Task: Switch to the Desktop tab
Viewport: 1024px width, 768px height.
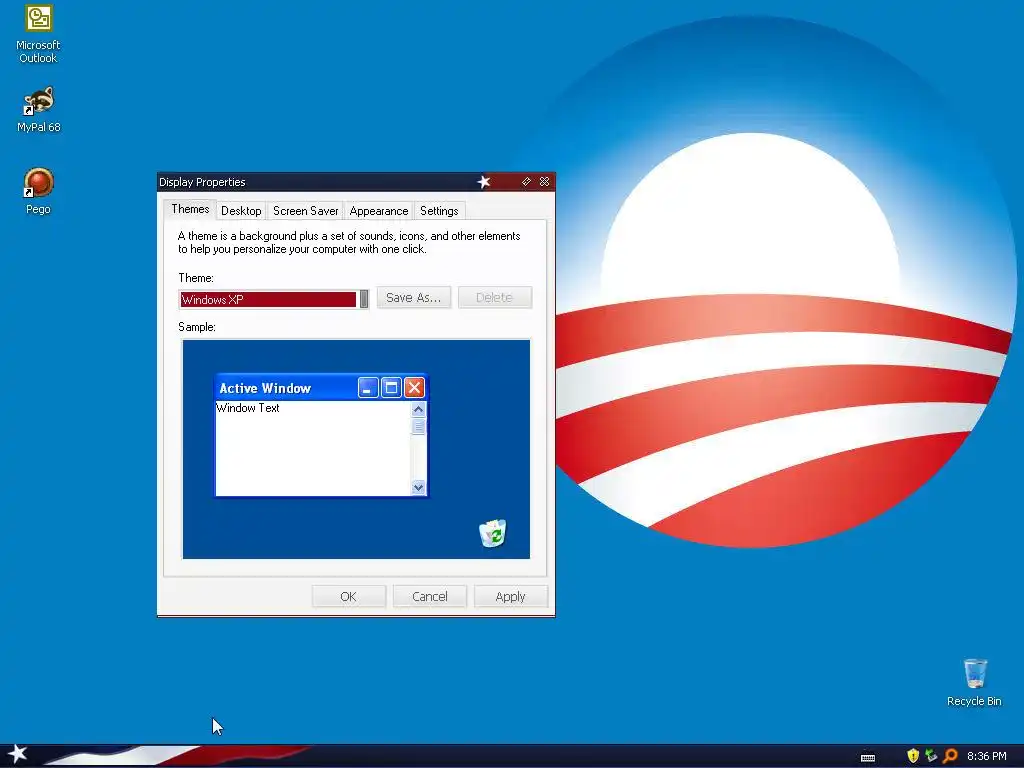Action: click(241, 211)
